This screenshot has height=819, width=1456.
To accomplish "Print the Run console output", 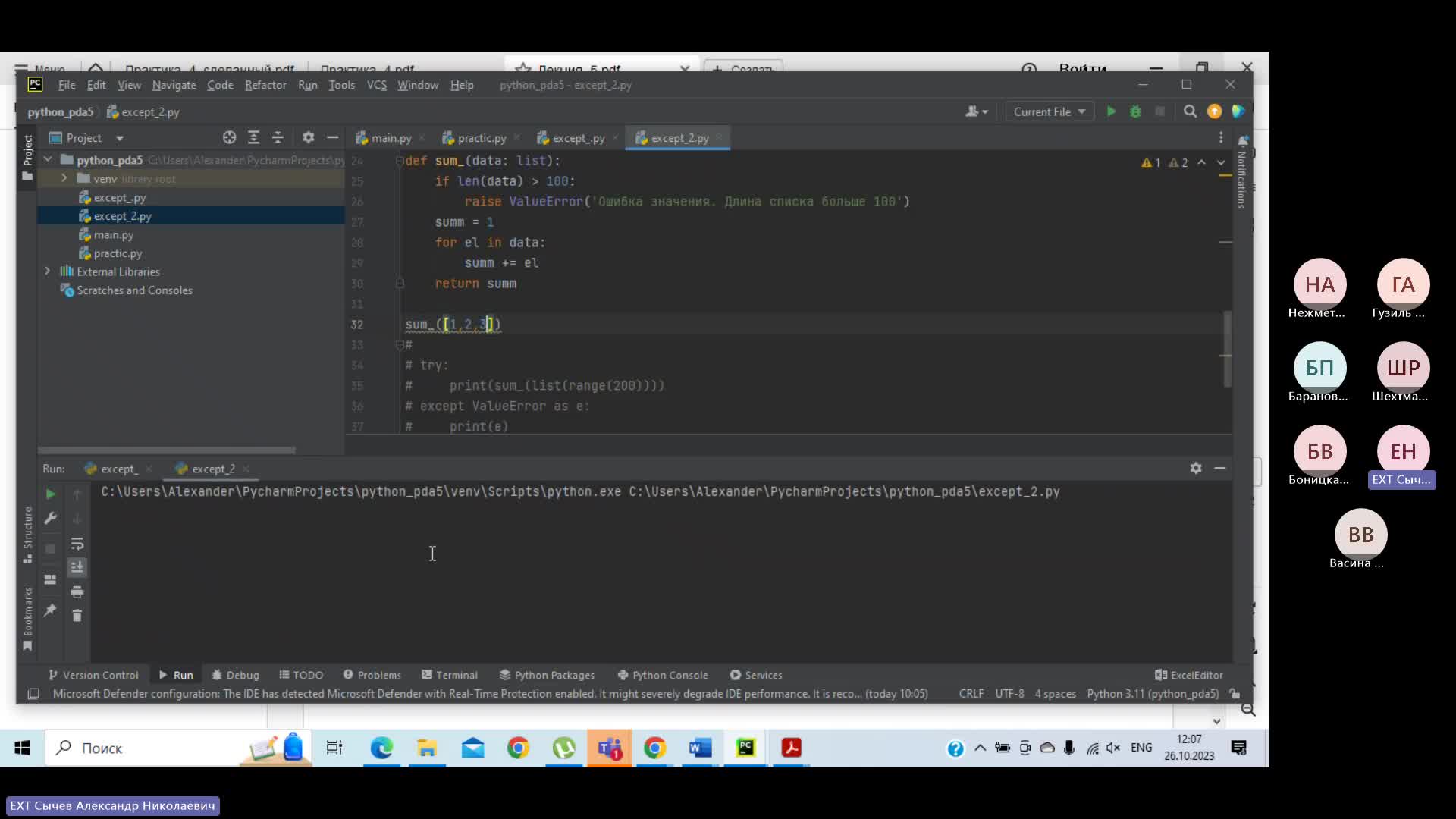I will [x=77, y=591].
